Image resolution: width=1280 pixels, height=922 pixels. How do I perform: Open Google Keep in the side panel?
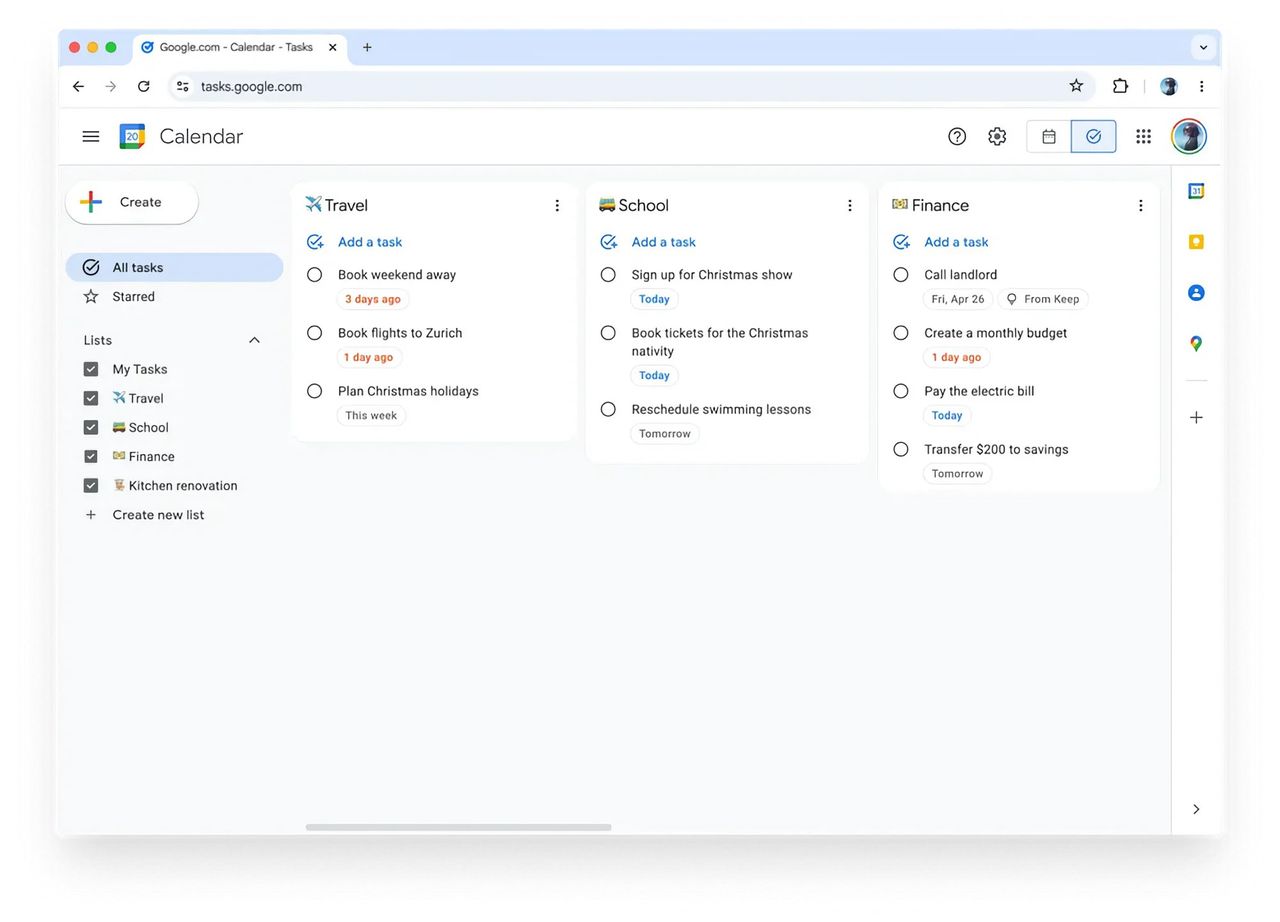(x=1195, y=241)
